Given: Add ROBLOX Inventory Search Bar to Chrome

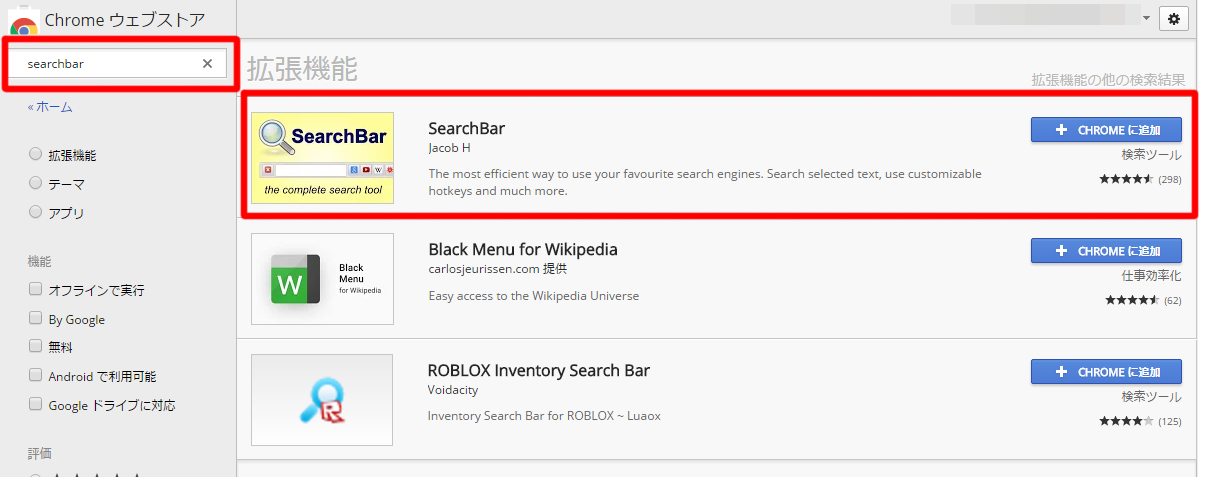Looking at the screenshot, I should pos(1106,372).
